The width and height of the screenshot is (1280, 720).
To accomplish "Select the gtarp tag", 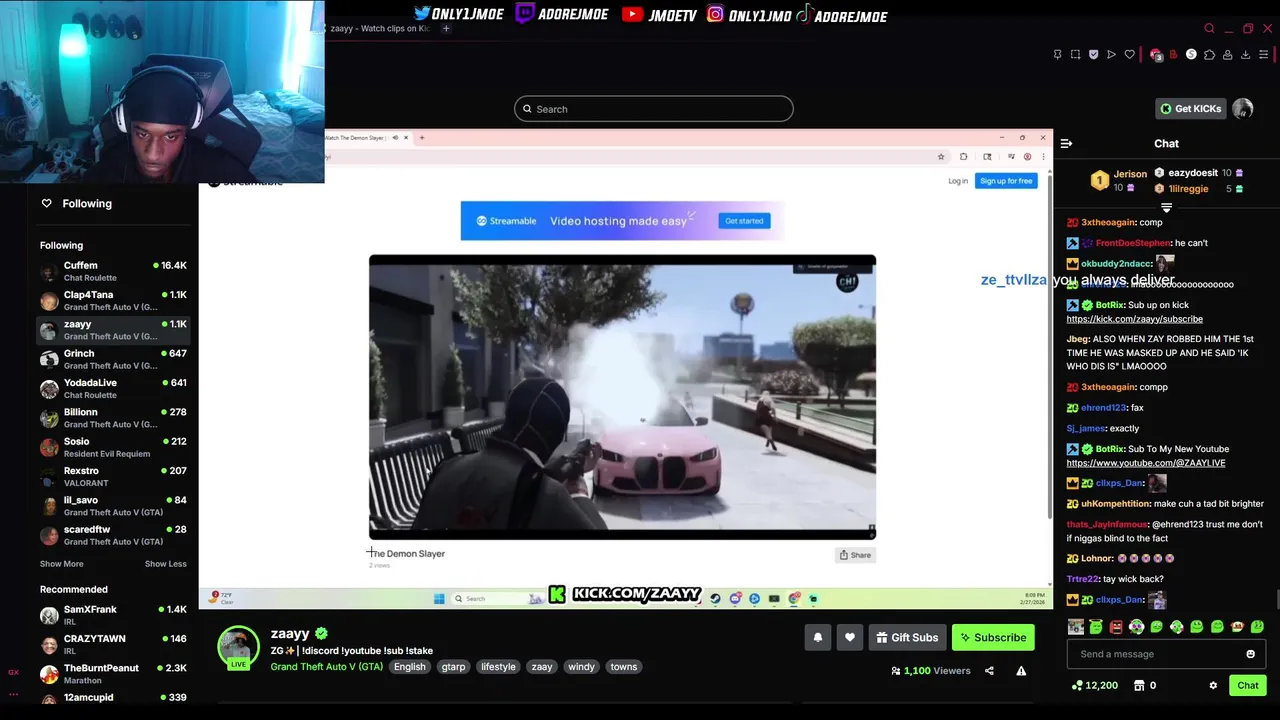I will 453,667.
